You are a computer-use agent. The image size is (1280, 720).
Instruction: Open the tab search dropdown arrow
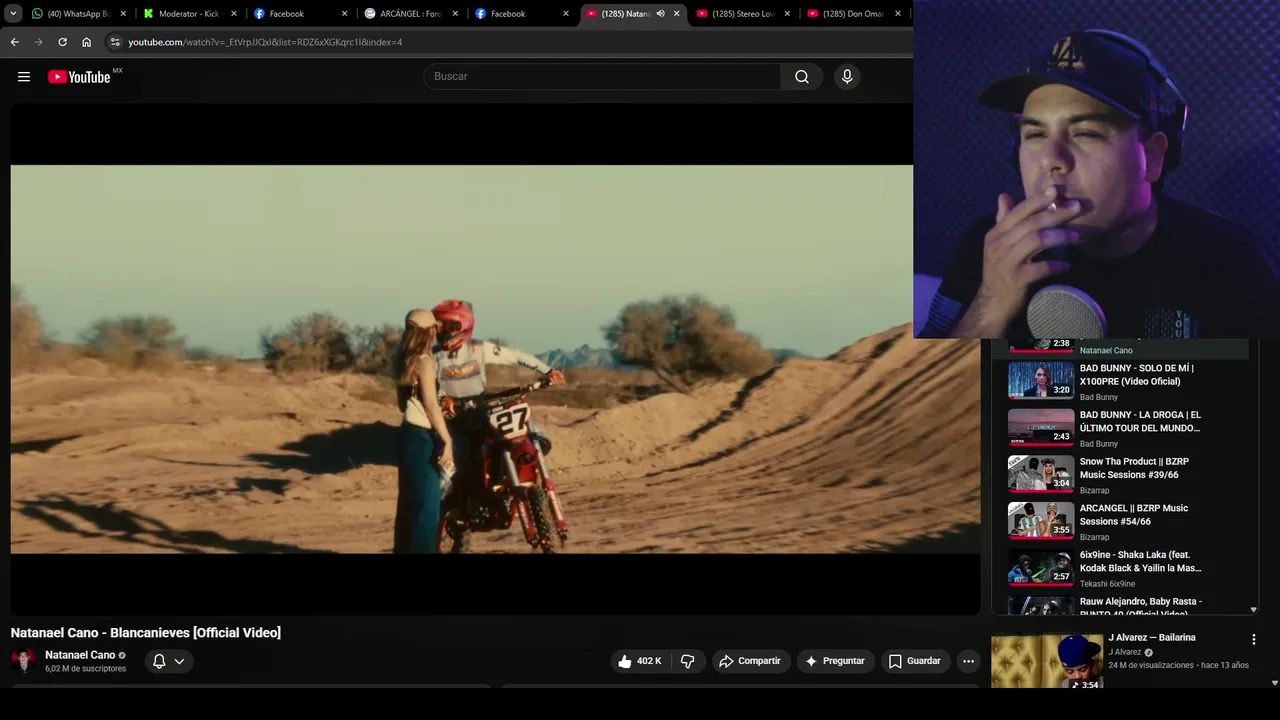coord(13,14)
